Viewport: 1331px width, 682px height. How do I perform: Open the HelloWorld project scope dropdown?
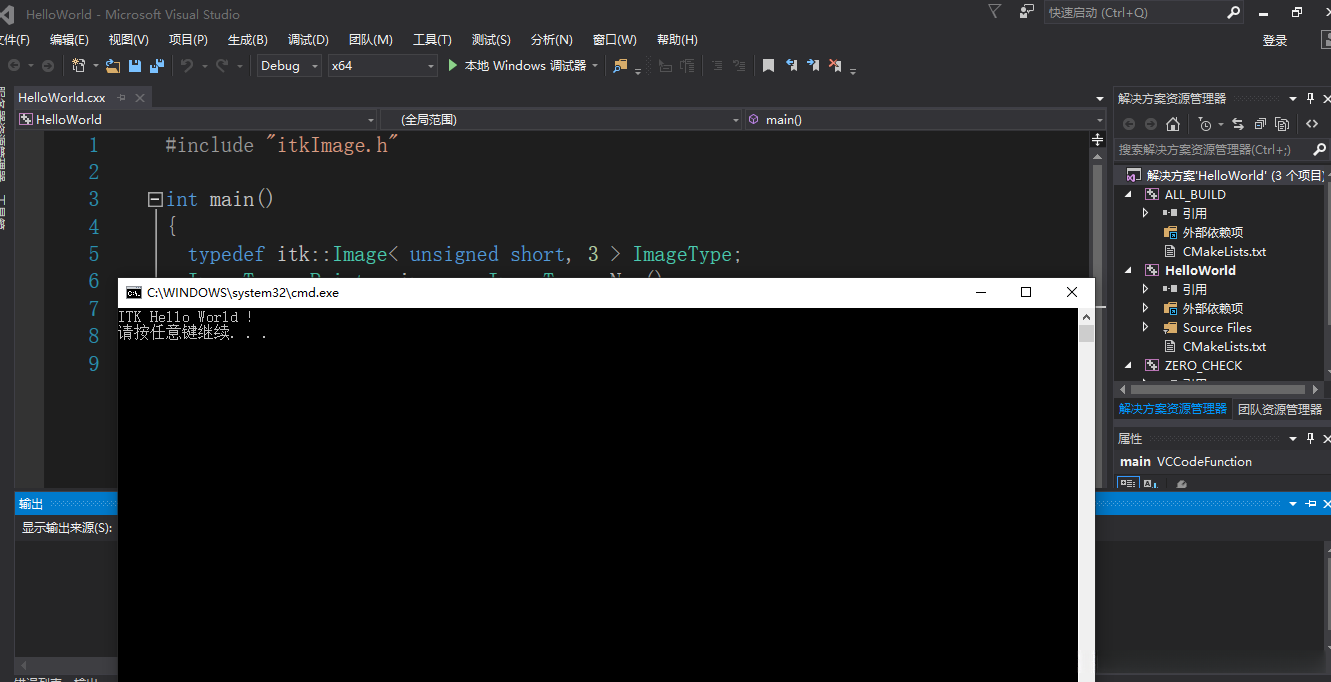click(x=198, y=119)
